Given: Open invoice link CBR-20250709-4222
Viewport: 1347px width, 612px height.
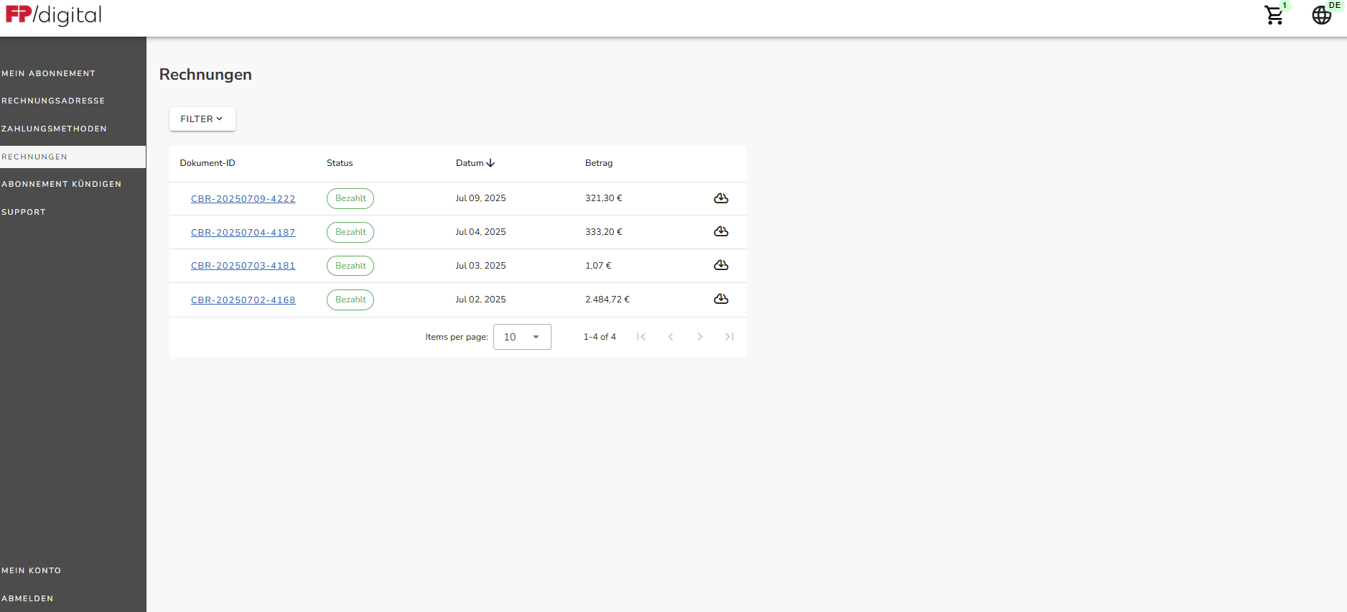Looking at the screenshot, I should (x=243, y=199).
